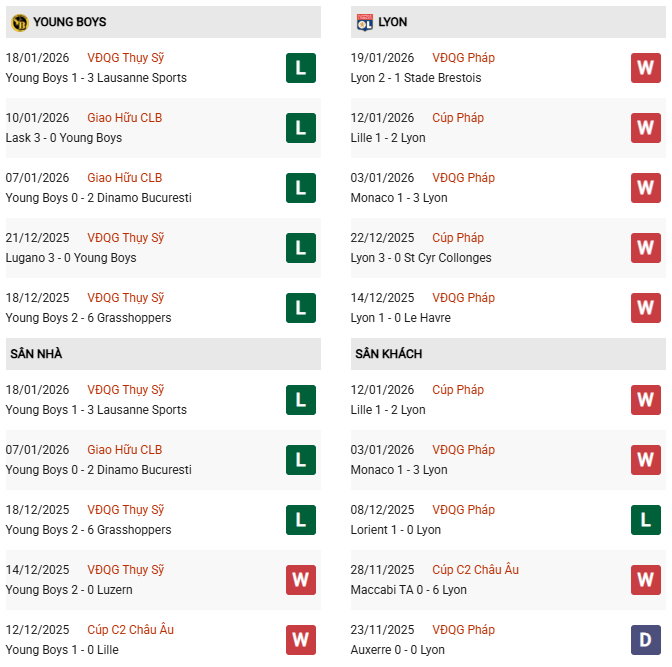Image resolution: width=672 pixels, height=667 pixels.
Task: Click loss badge for Young Boys vs Lausanne Sports
Action: [x=300, y=68]
